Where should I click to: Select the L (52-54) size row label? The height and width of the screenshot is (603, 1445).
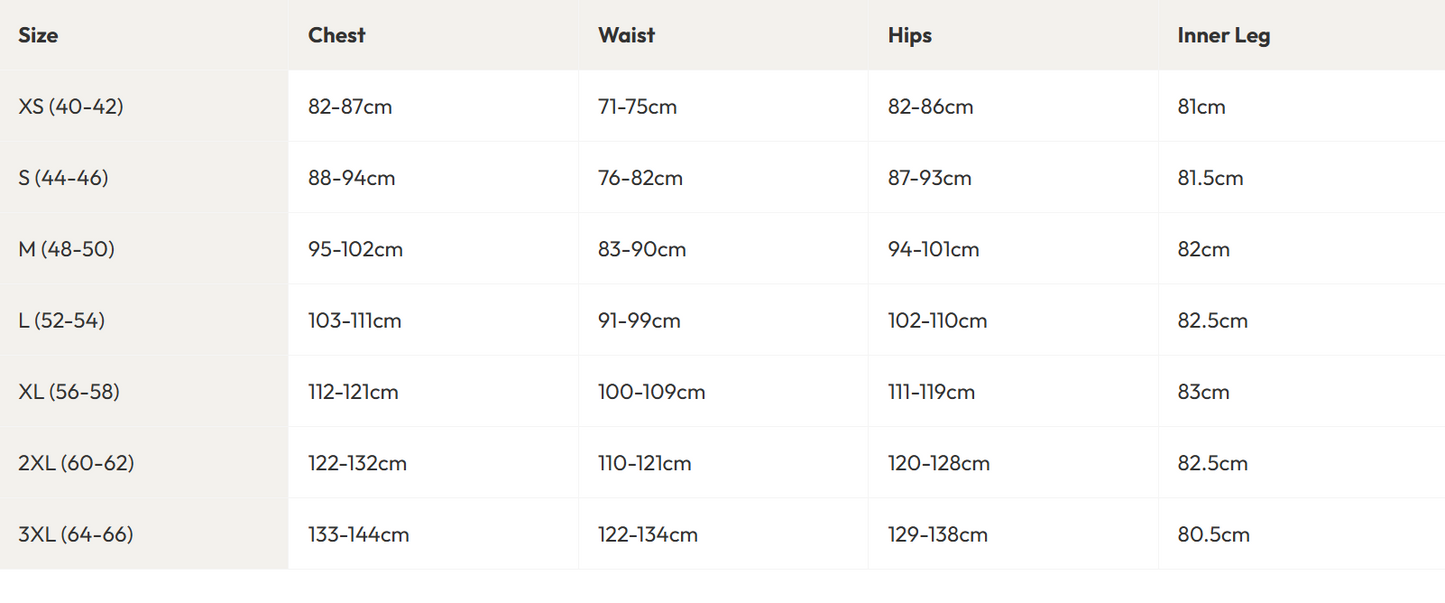coord(62,321)
